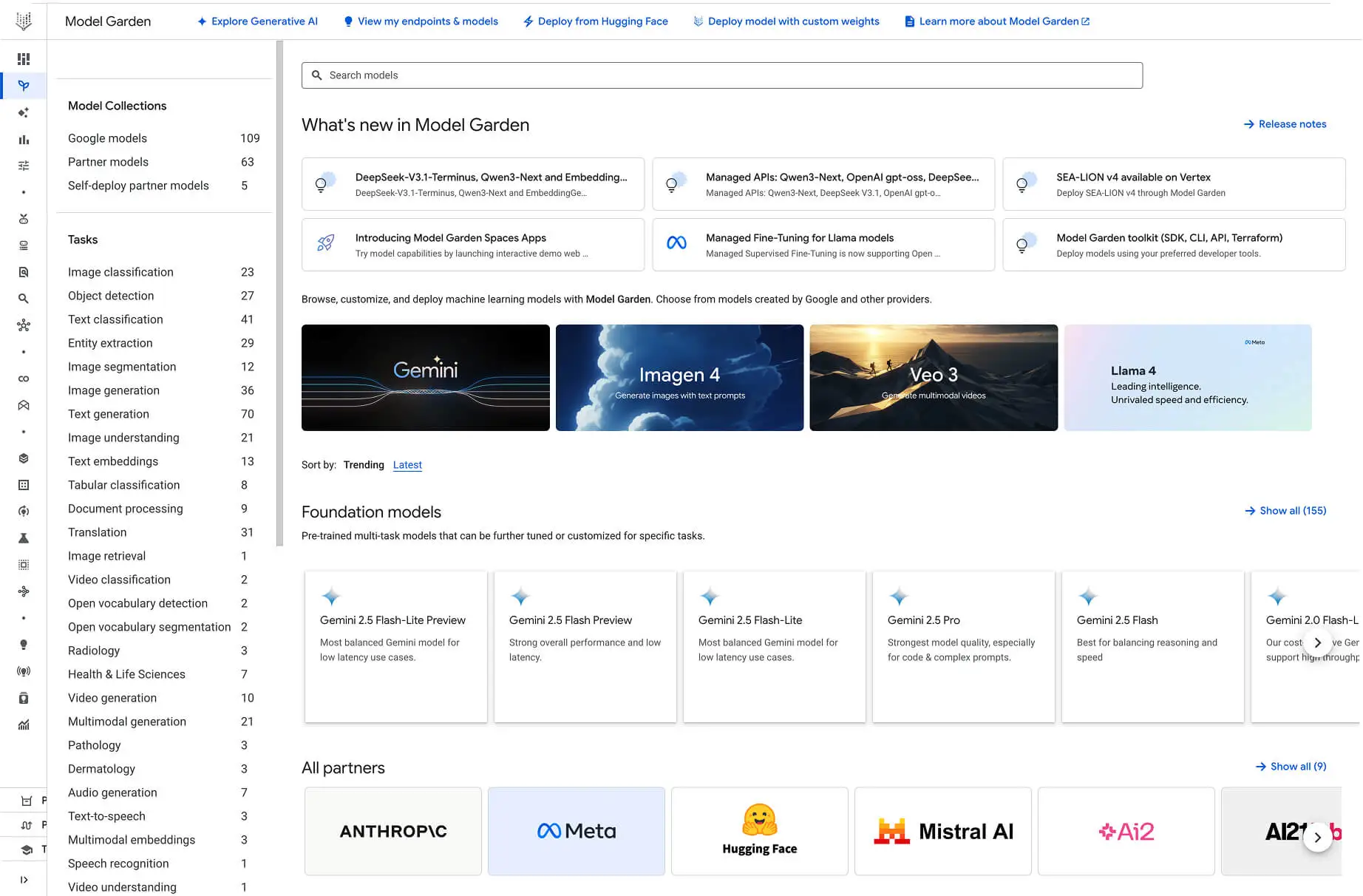
Task: Click the lightbulb icon on the SEA-LION v4 card
Action: pos(1024,183)
